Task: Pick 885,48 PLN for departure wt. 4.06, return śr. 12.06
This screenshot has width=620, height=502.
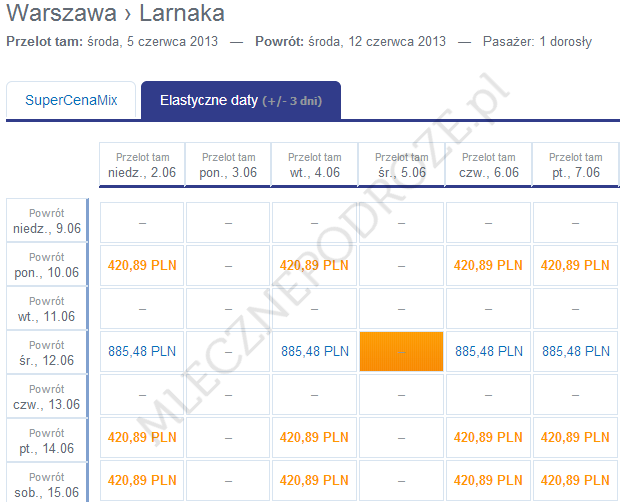Action: pyautogui.click(x=315, y=351)
